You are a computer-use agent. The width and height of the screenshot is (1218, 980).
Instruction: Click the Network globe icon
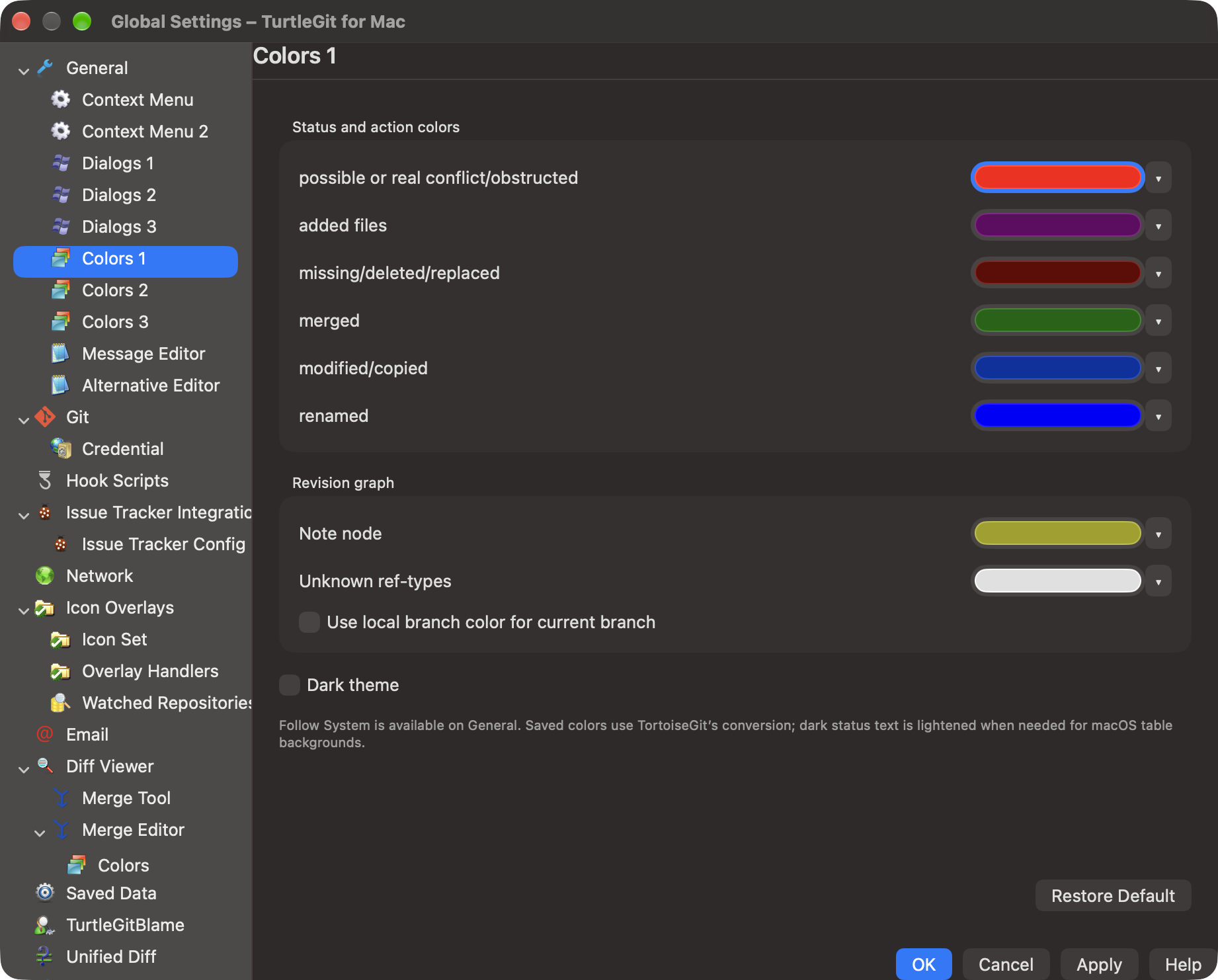(x=45, y=575)
